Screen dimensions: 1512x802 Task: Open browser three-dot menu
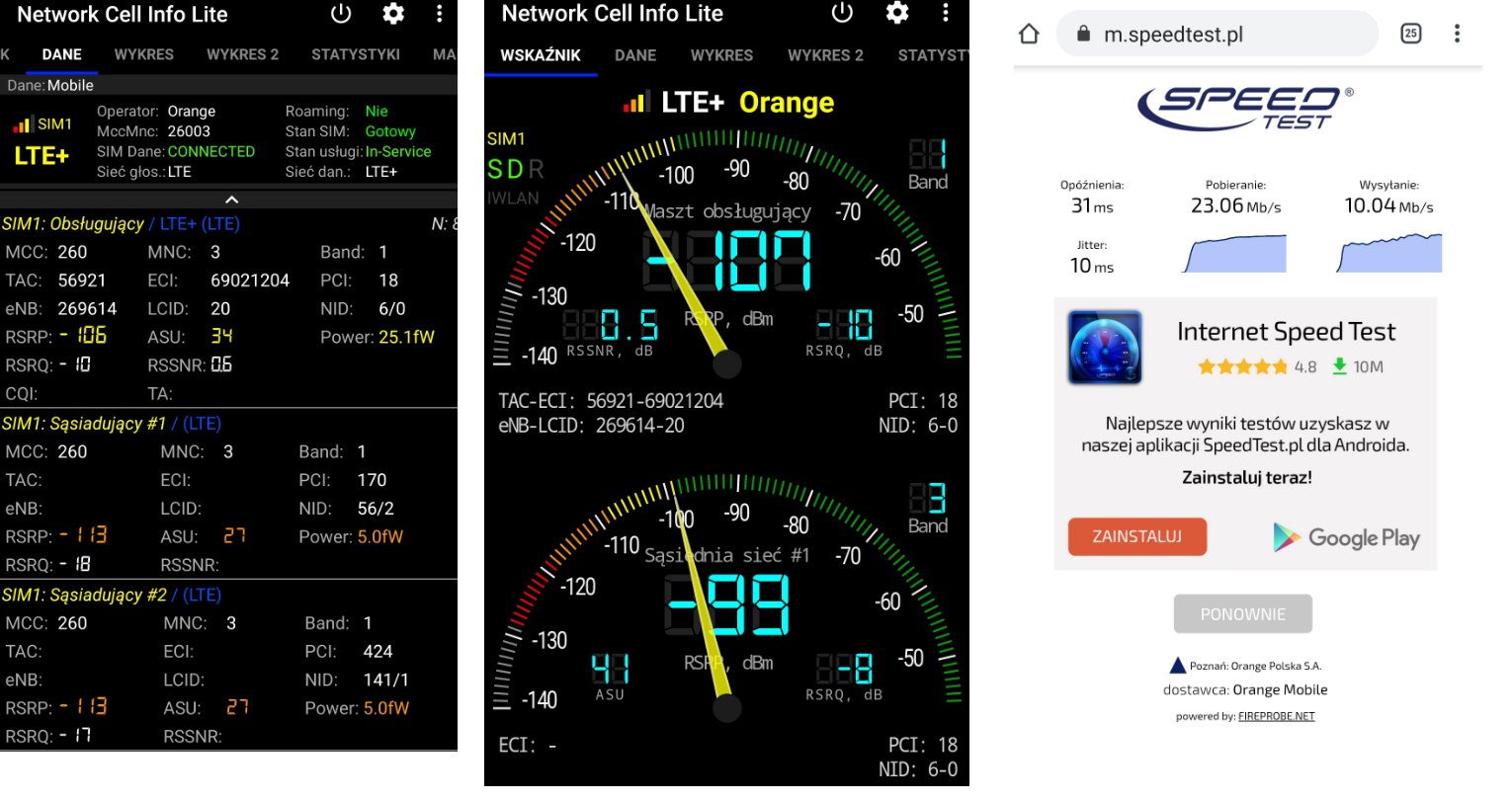[1457, 34]
